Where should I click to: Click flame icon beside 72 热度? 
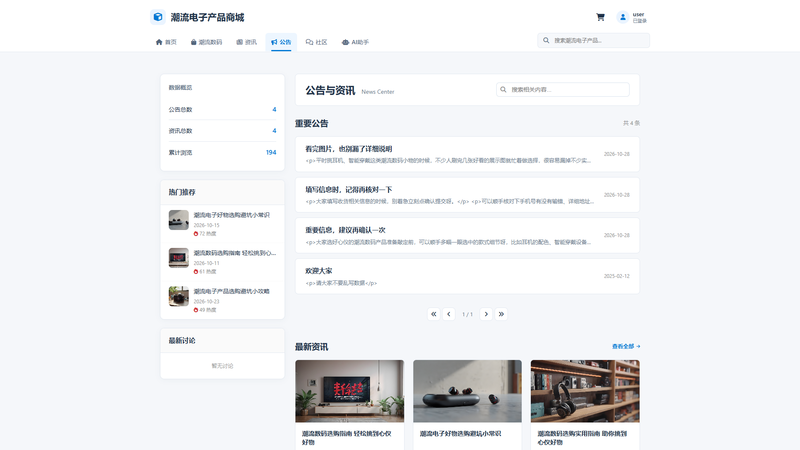[196, 234]
